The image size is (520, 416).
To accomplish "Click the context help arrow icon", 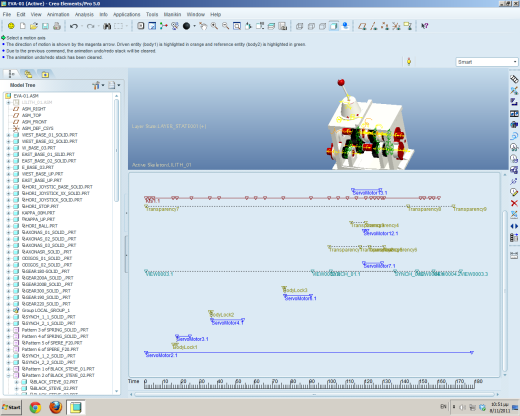I will 424,26.
